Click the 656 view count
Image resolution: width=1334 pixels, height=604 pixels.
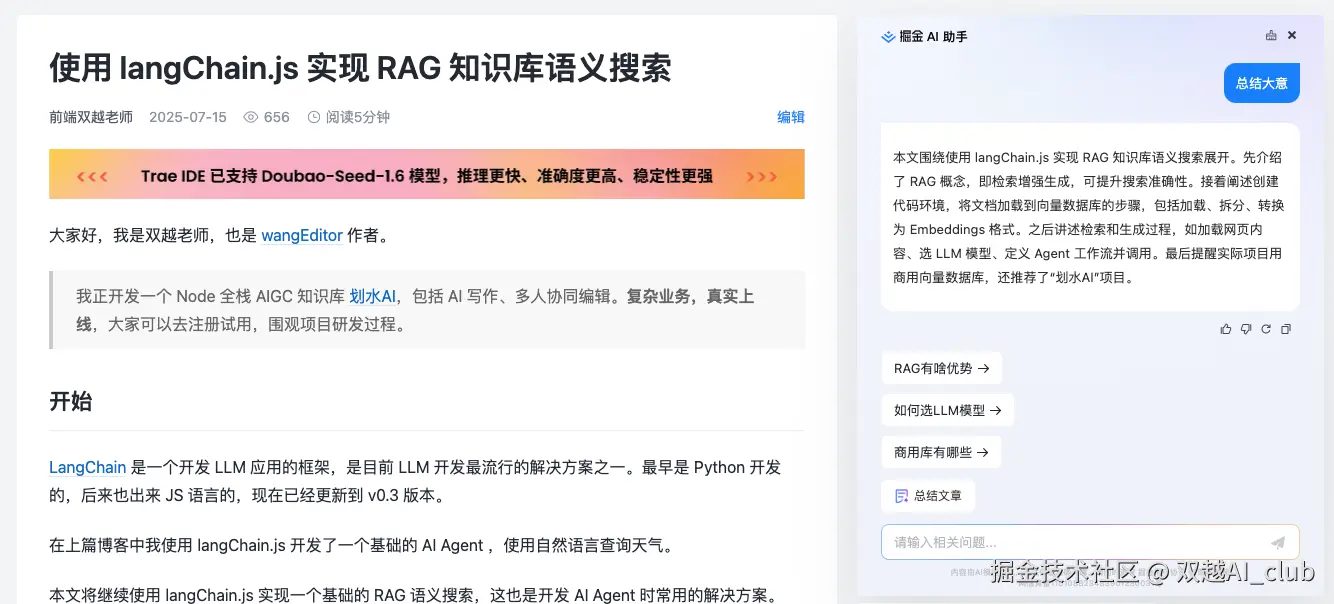click(277, 117)
